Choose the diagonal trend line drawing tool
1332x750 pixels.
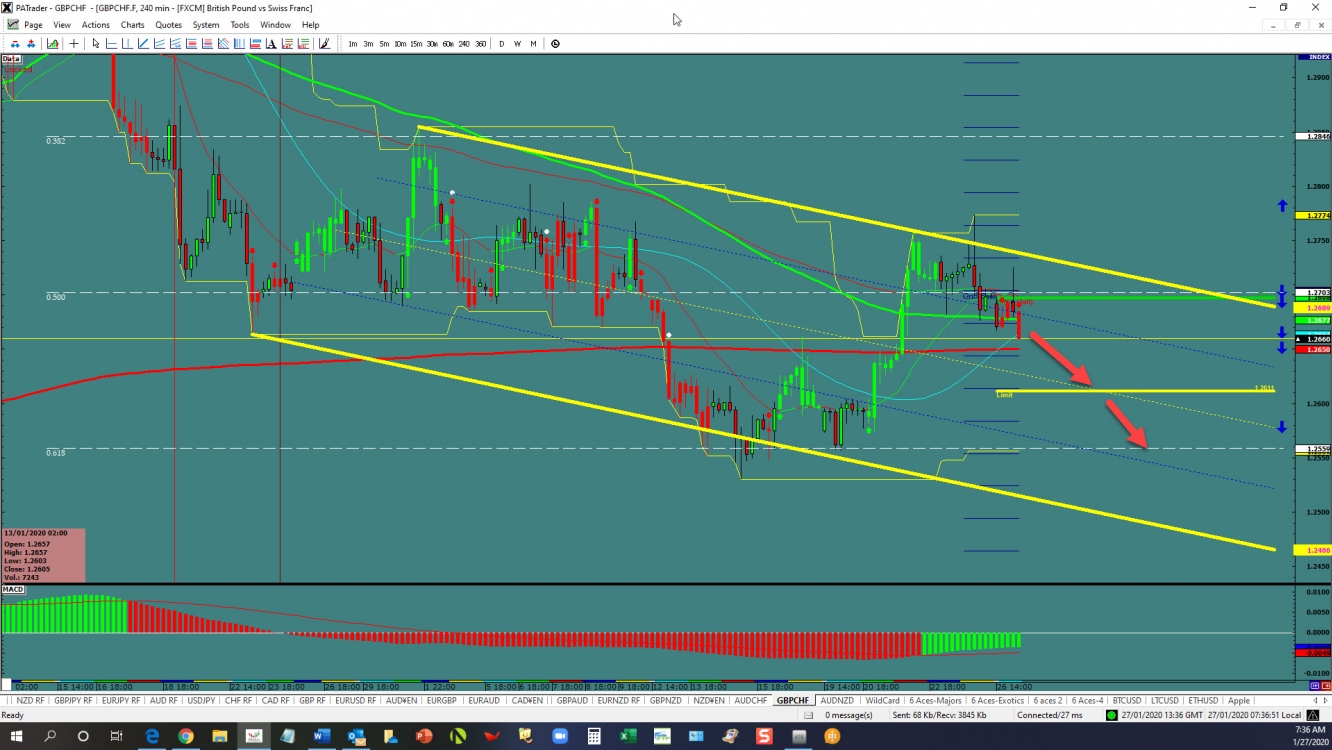tap(143, 43)
